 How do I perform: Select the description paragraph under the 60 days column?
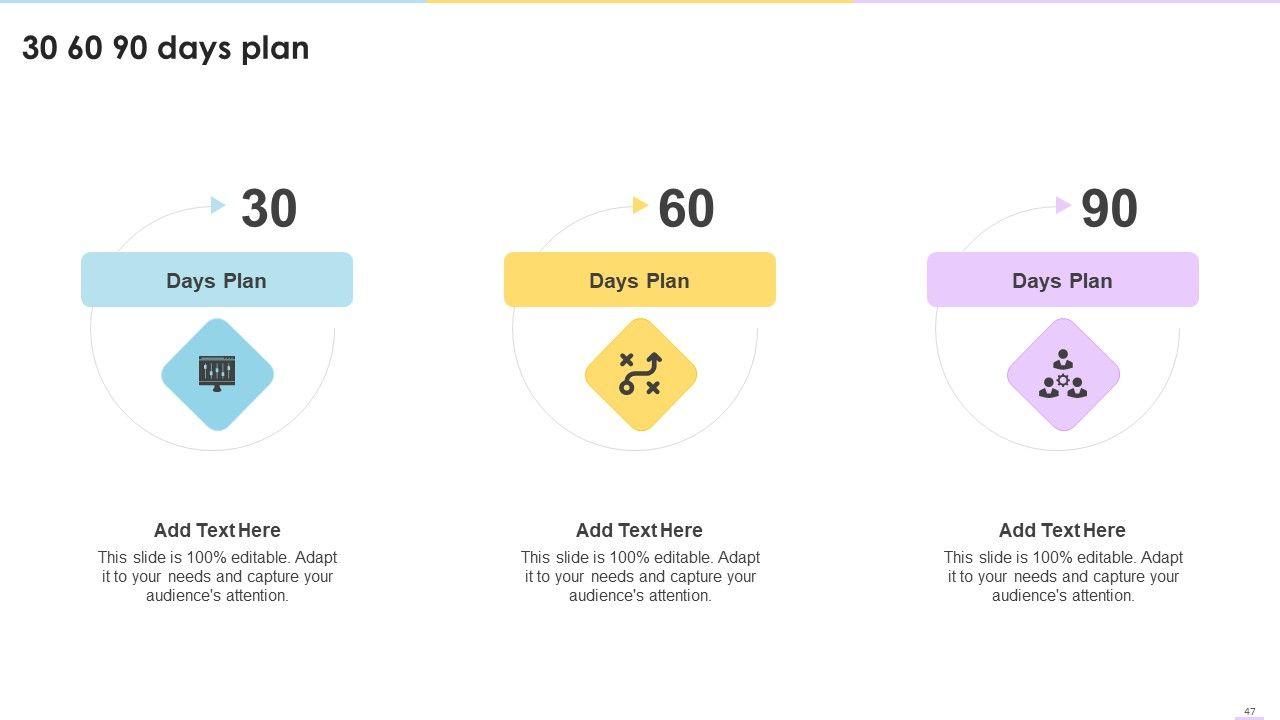click(x=640, y=576)
